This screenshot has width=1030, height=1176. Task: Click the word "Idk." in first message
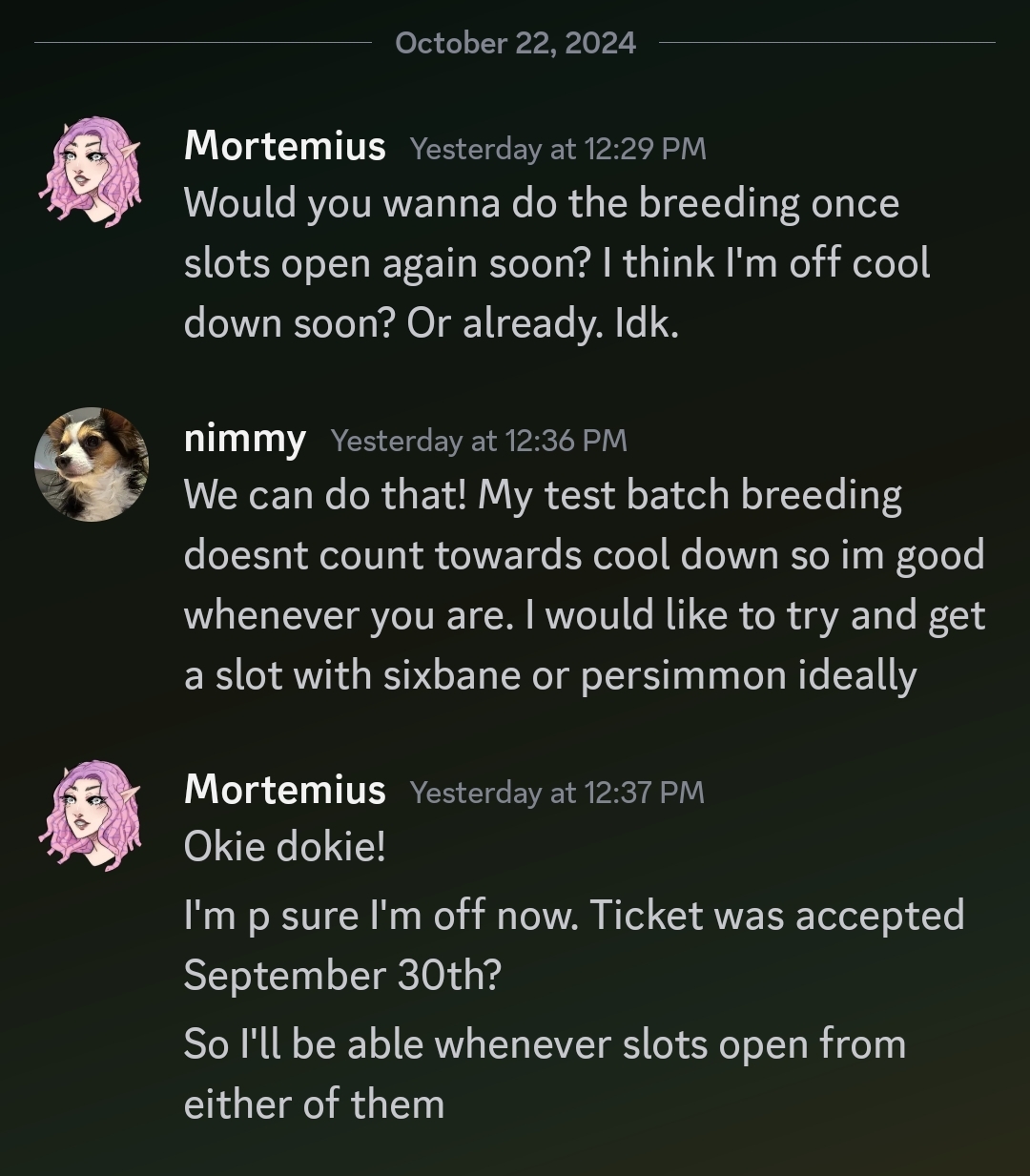point(647,324)
